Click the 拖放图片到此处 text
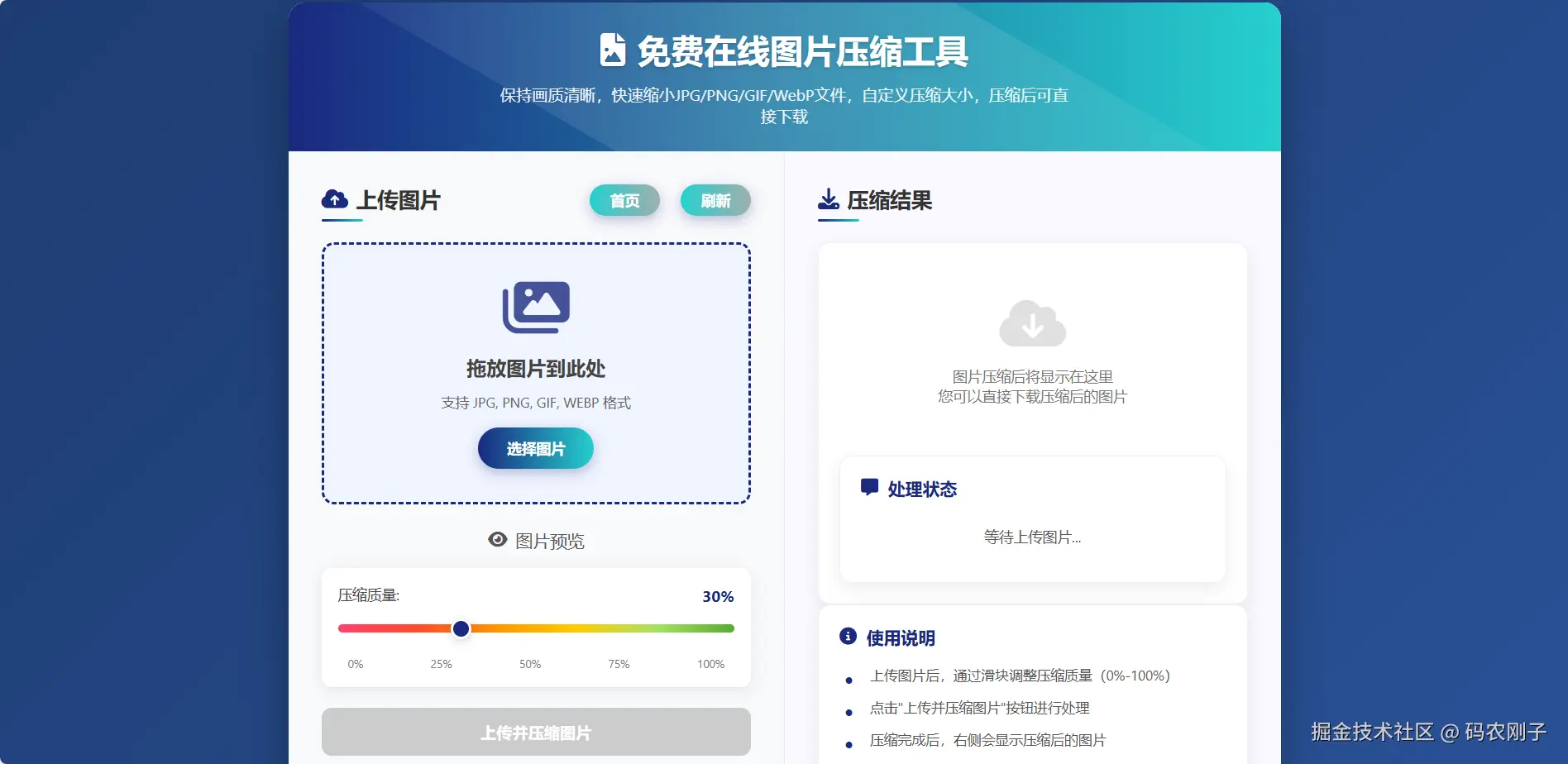The image size is (1568, 764). click(x=536, y=370)
